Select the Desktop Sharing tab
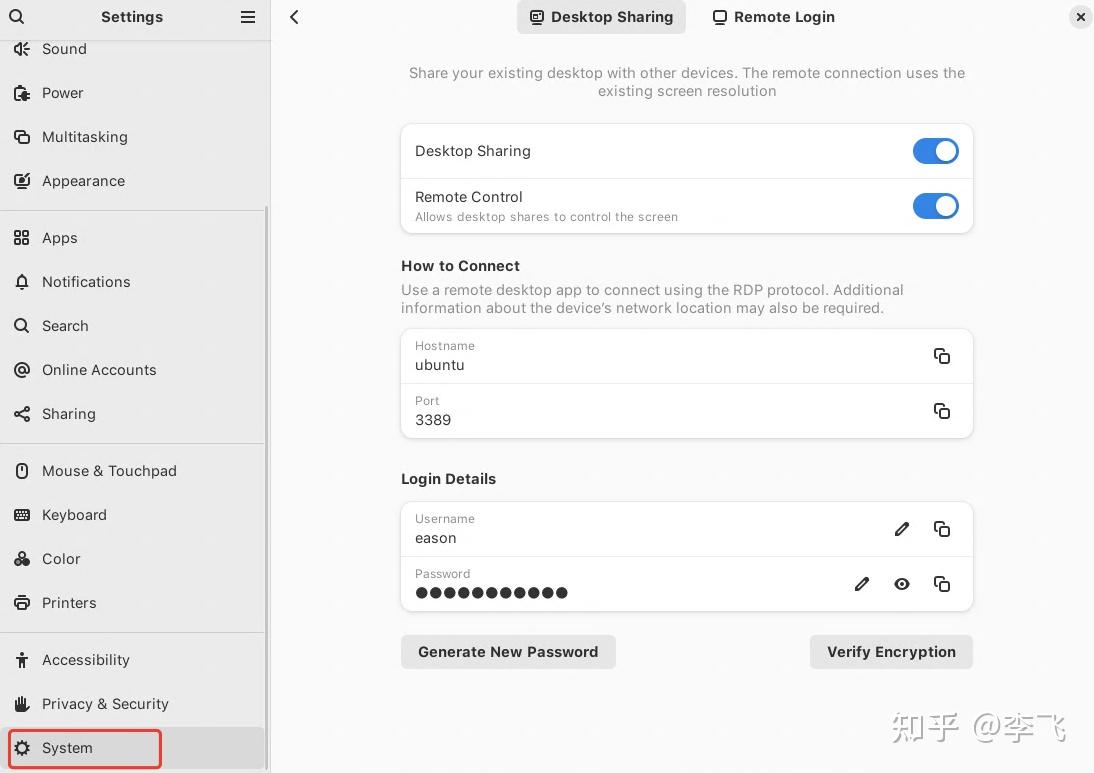Viewport: 1094px width, 773px height. [x=601, y=17]
